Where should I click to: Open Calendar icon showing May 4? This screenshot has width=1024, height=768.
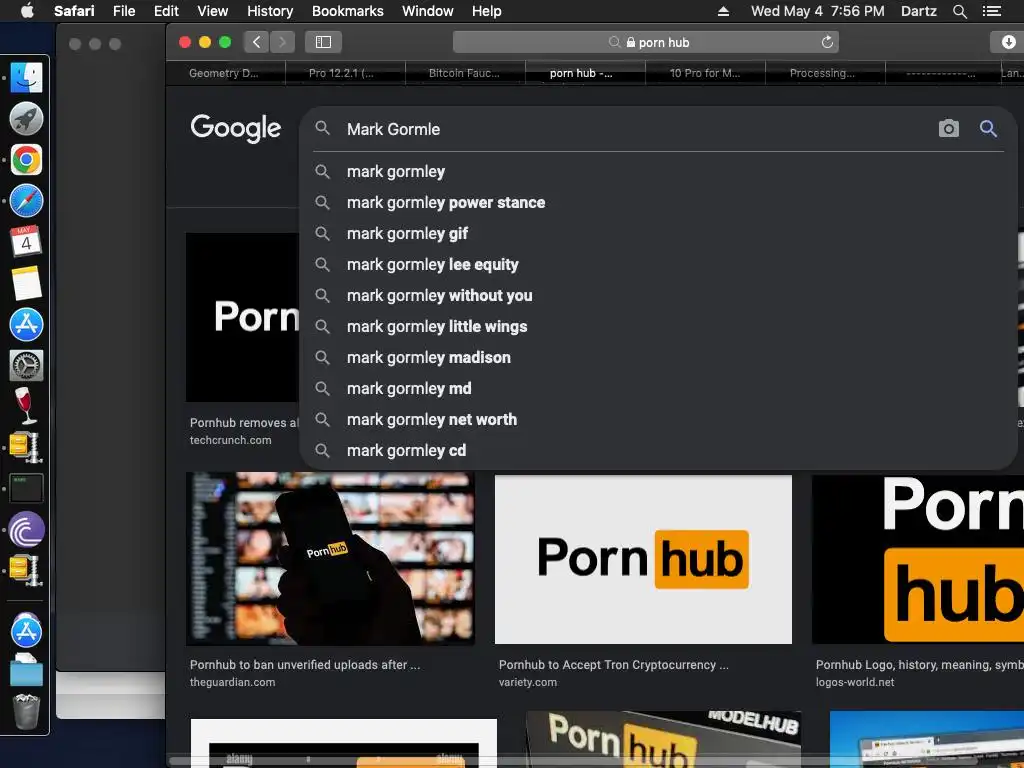[x=26, y=242]
